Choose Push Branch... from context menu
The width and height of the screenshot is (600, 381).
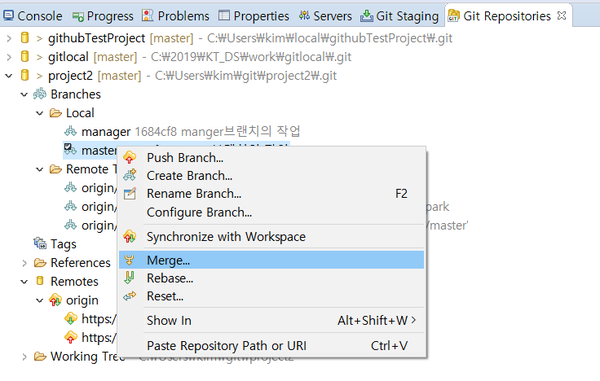[x=271, y=158]
